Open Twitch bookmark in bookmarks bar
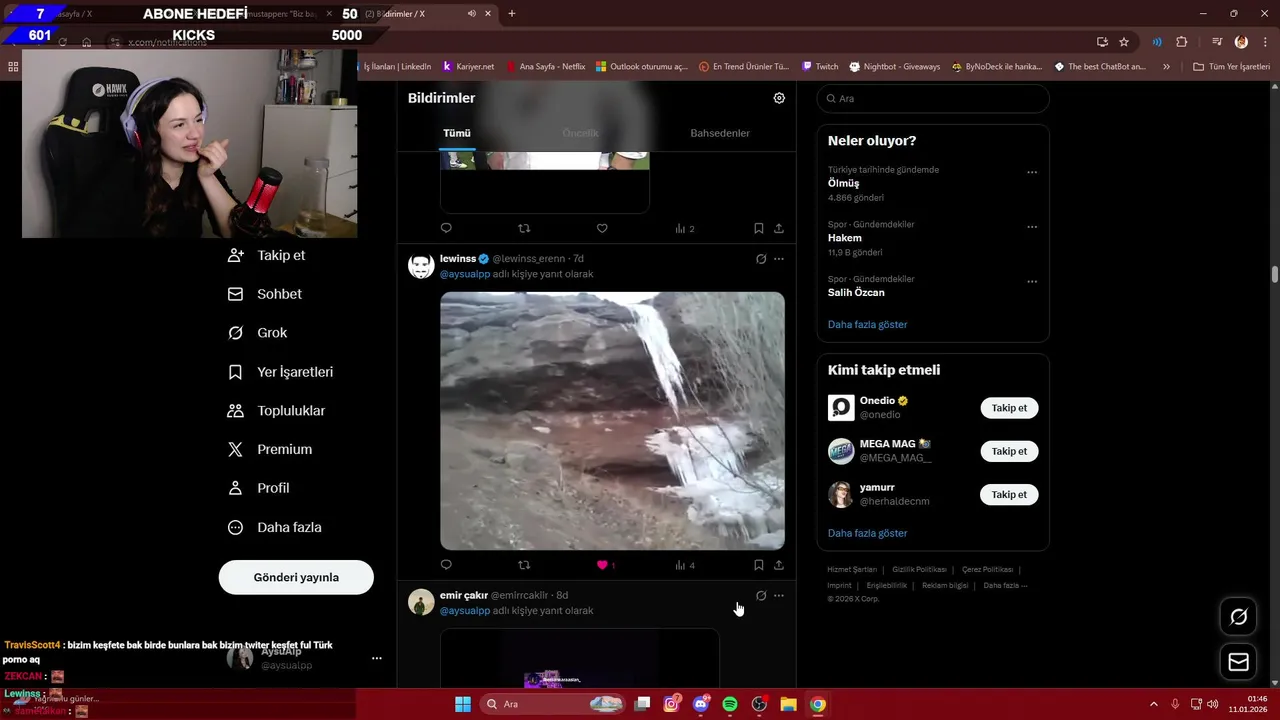 (x=820, y=66)
